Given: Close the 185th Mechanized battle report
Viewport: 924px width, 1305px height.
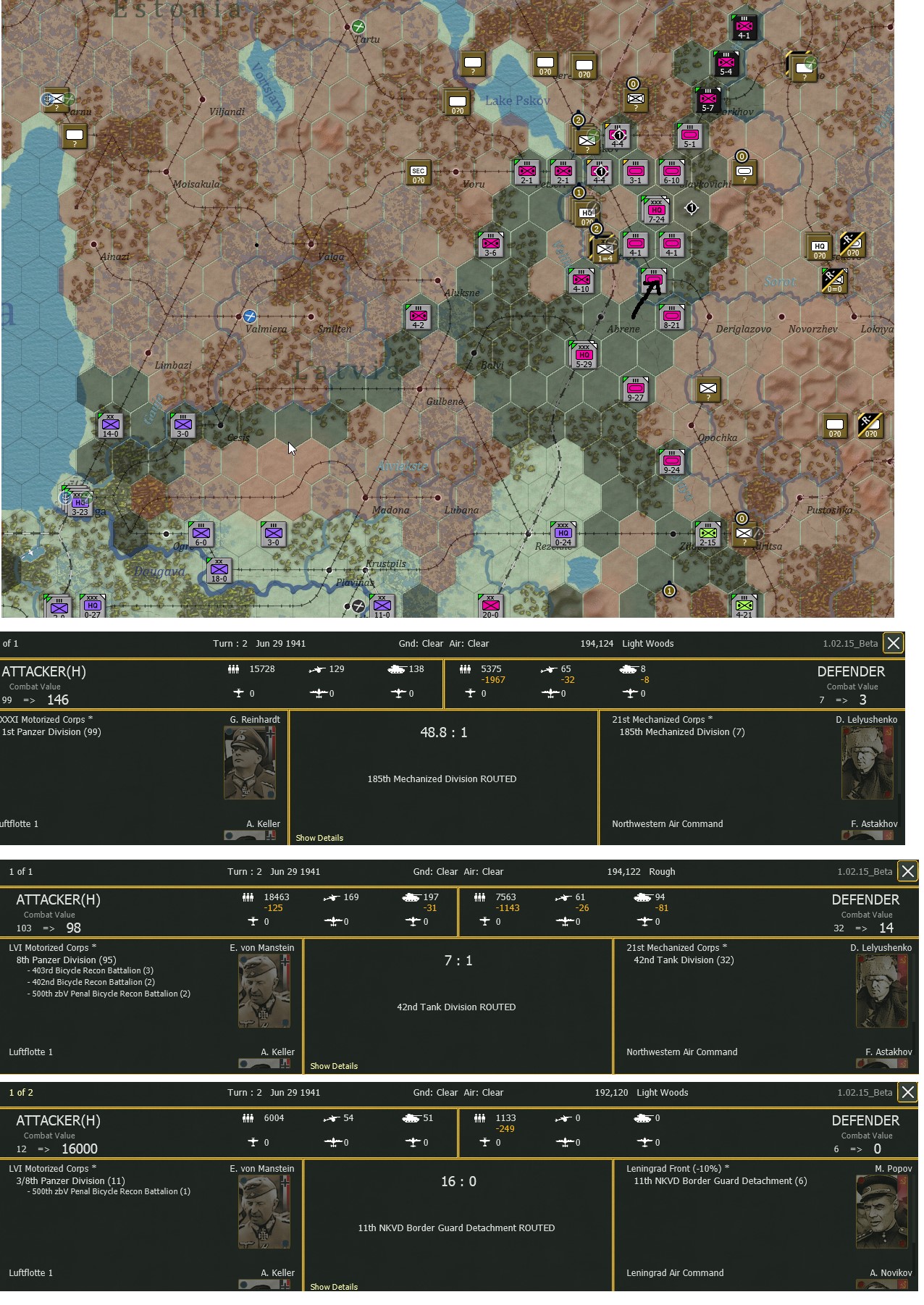Looking at the screenshot, I should 894,643.
